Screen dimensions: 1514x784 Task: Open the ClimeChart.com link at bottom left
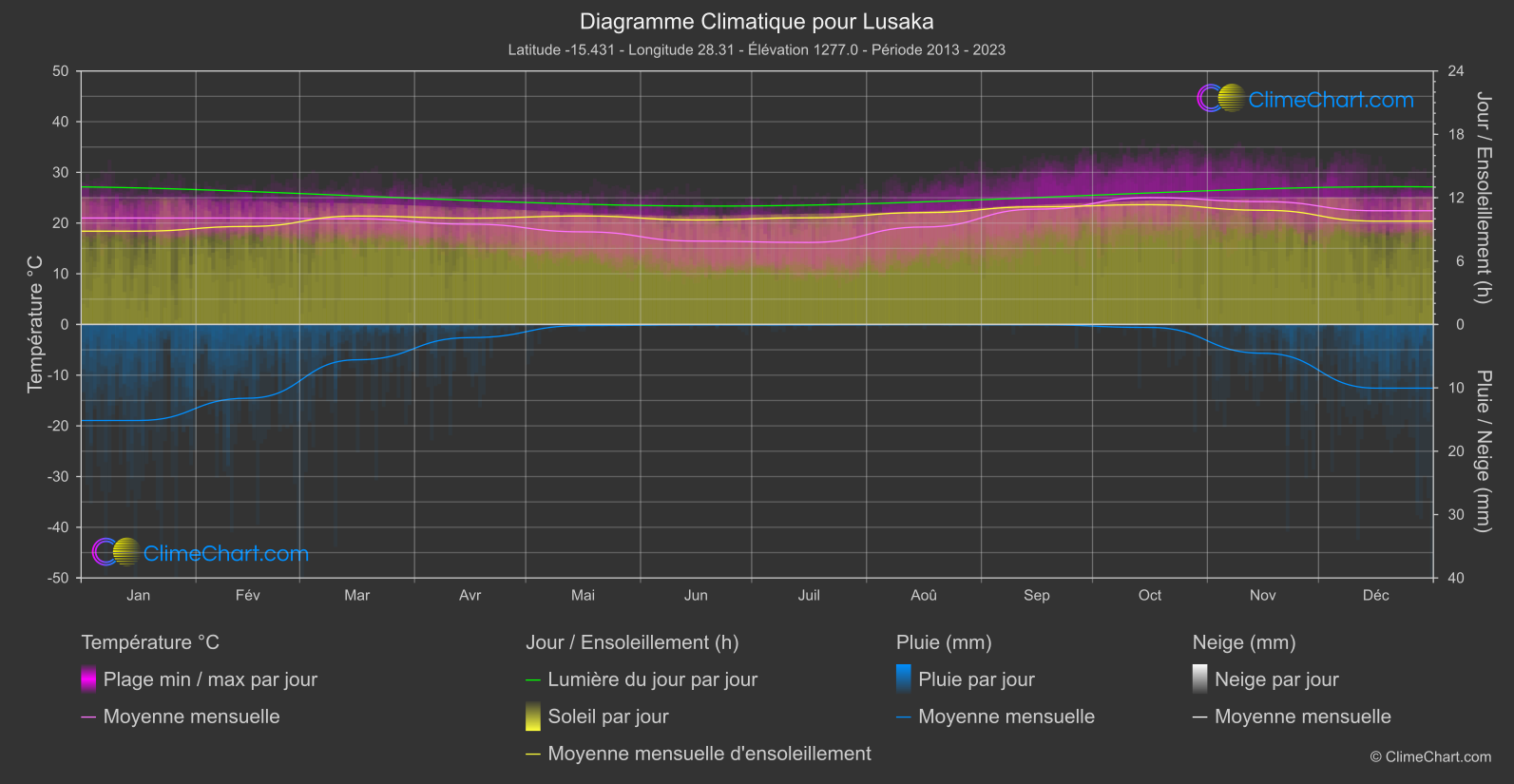point(225,553)
